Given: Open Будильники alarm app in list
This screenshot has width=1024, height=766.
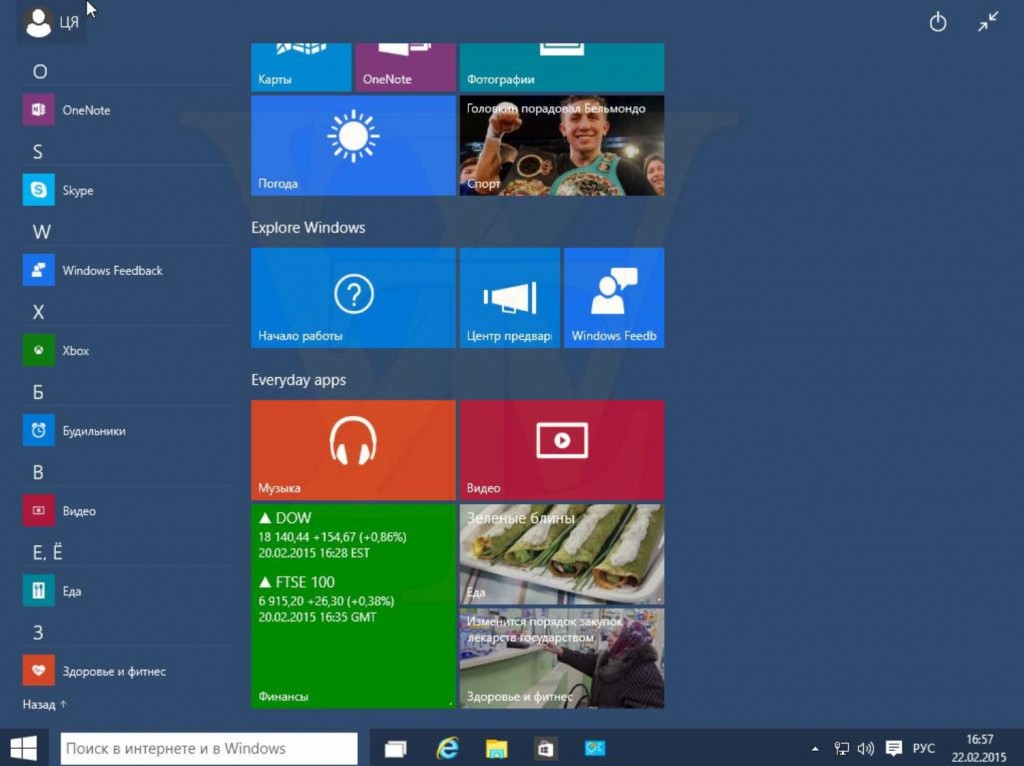Looking at the screenshot, I should pos(127,431).
